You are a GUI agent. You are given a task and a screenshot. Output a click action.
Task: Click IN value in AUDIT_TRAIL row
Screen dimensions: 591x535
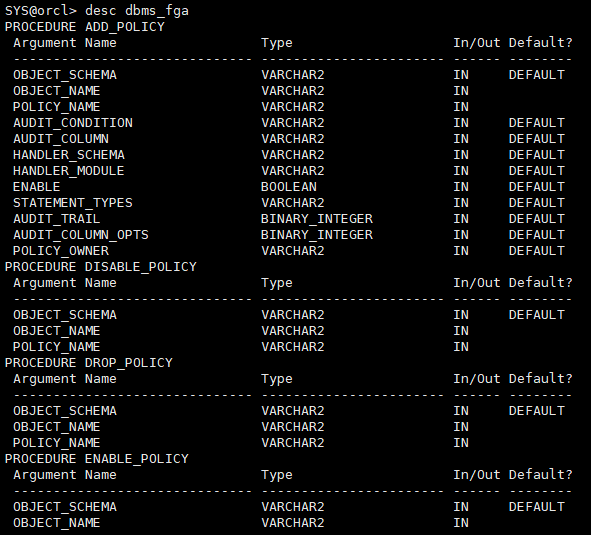[461, 219]
